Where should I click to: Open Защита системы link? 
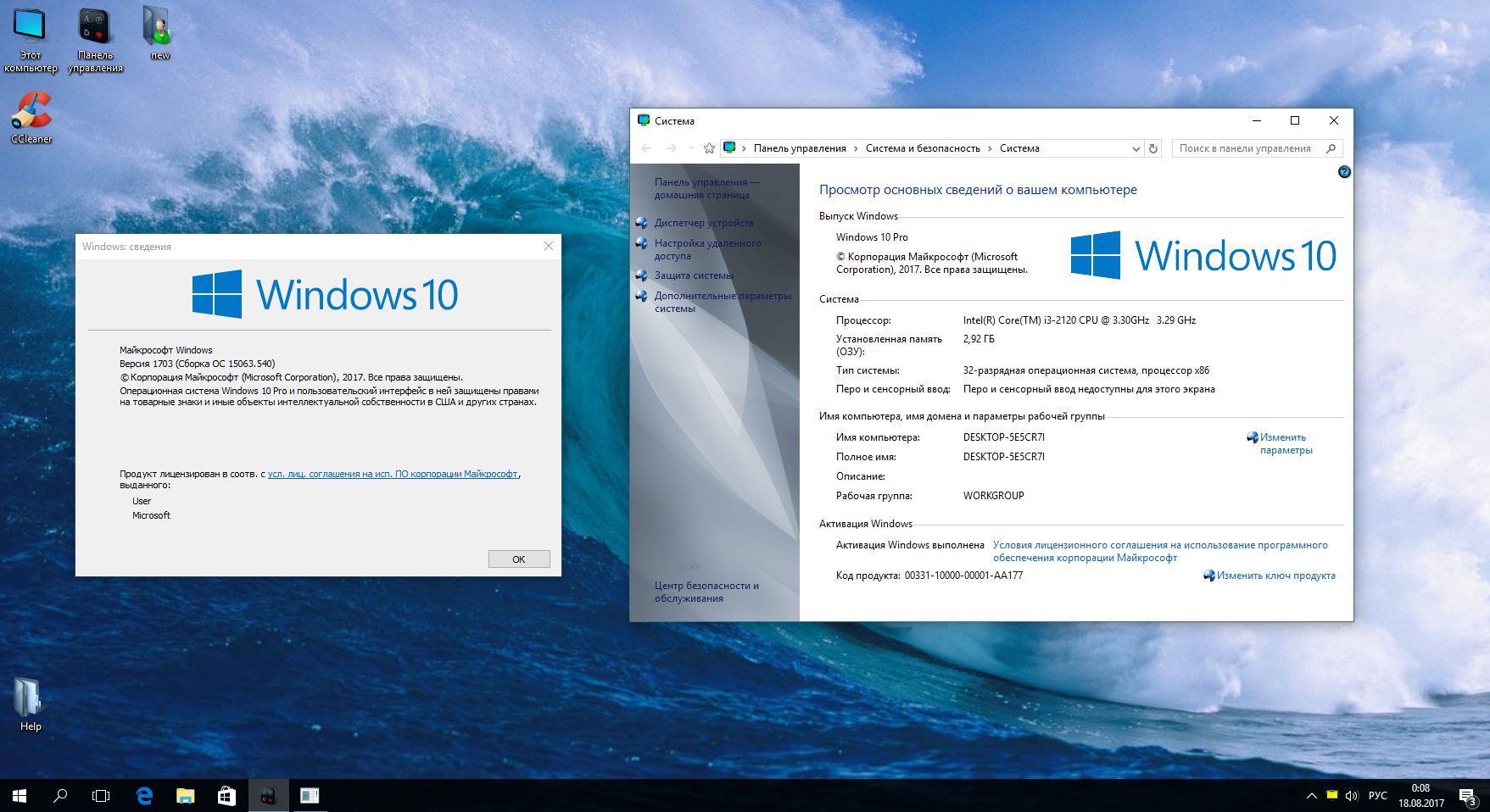click(694, 275)
